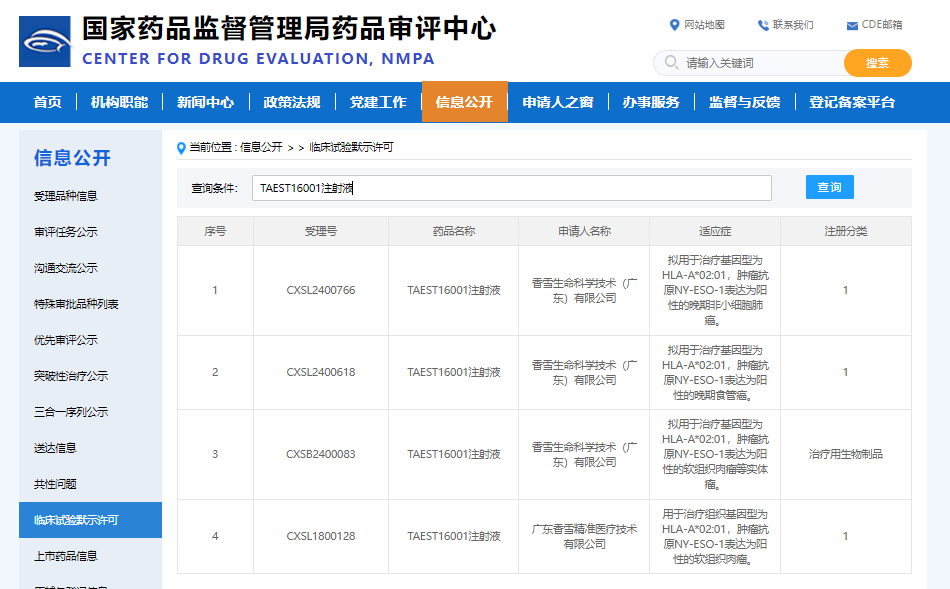Click the blue 查询 button
This screenshot has width=950, height=589.
(829, 187)
